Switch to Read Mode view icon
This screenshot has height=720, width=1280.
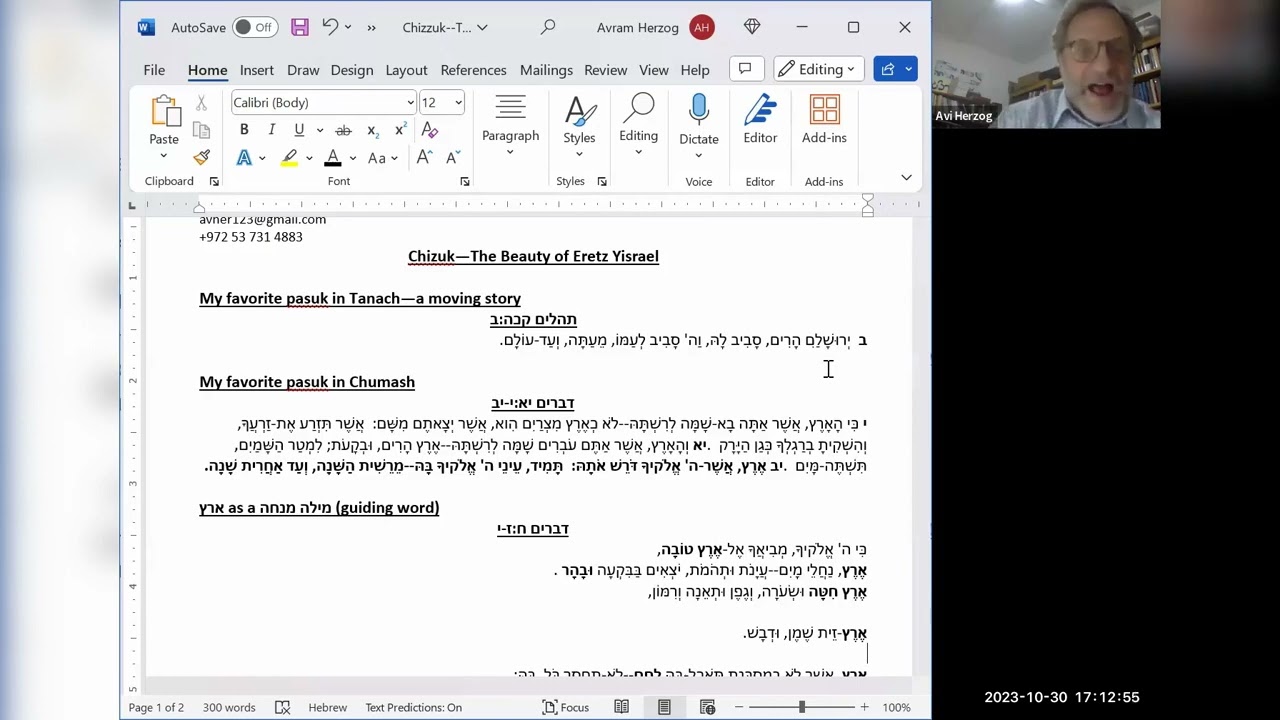tap(622, 707)
